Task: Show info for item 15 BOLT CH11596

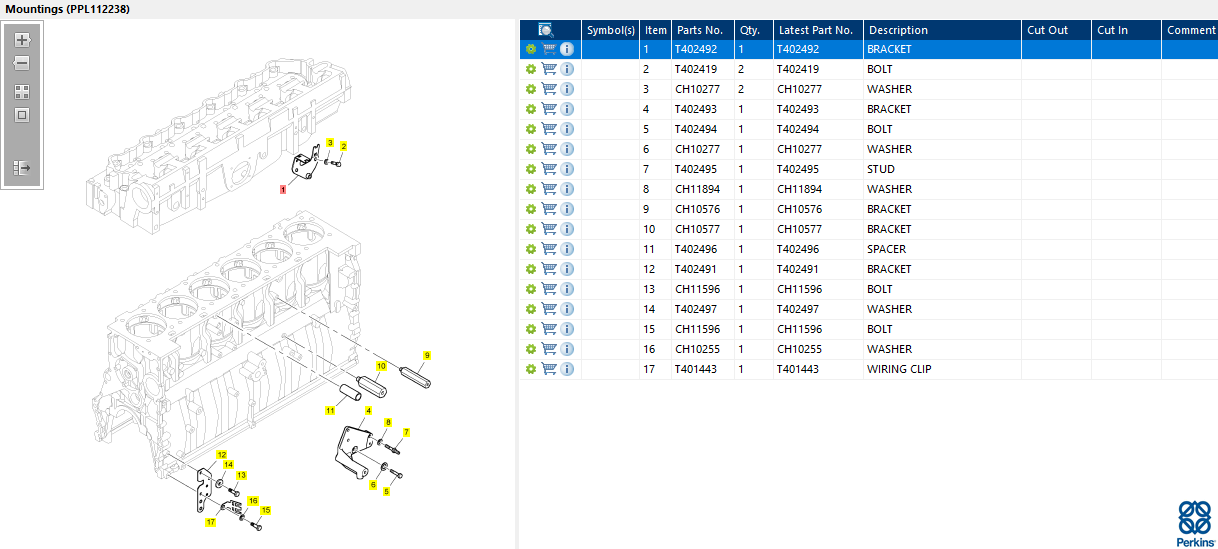Action: point(567,329)
